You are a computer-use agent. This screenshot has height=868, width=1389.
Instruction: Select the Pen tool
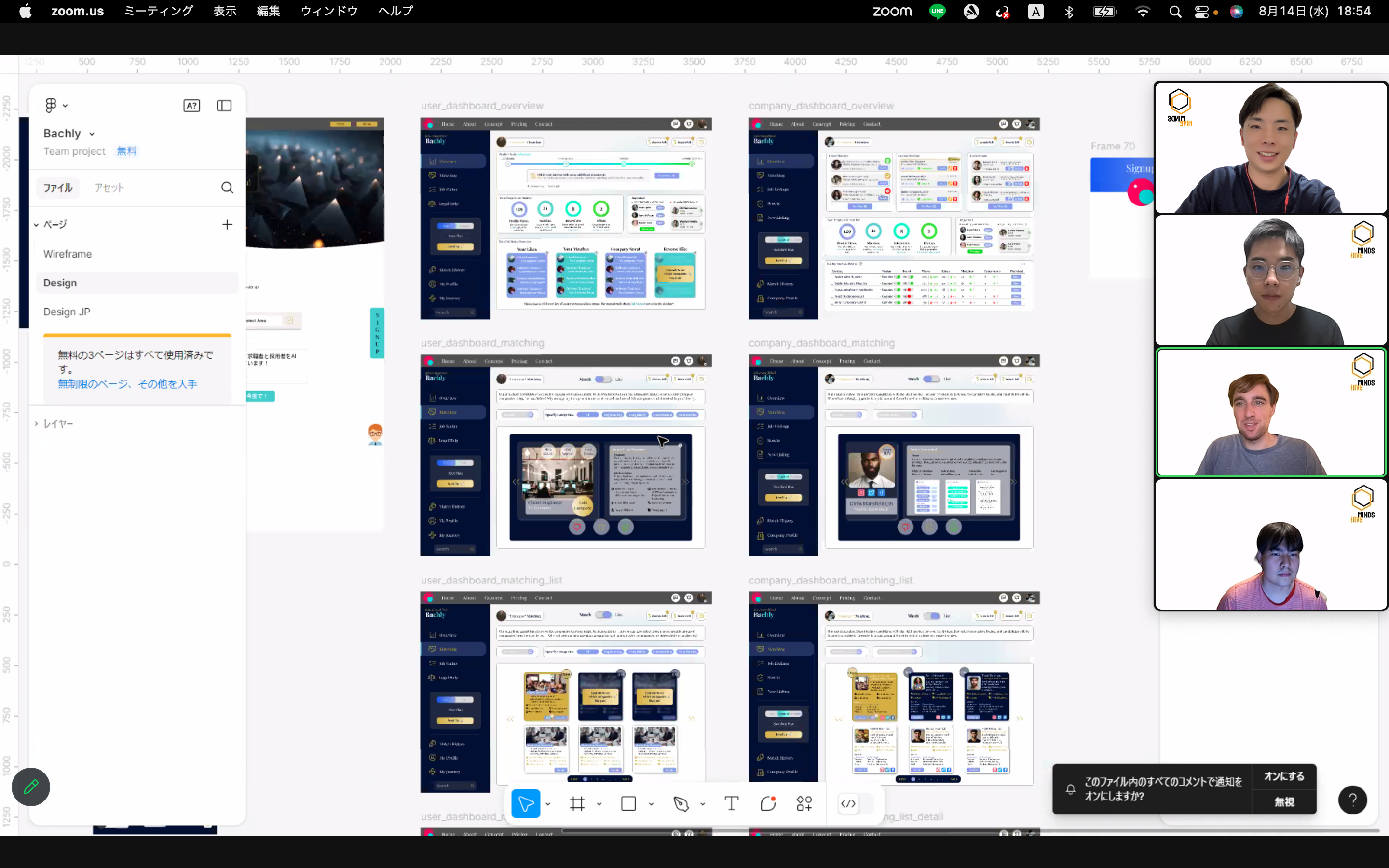pos(681,804)
